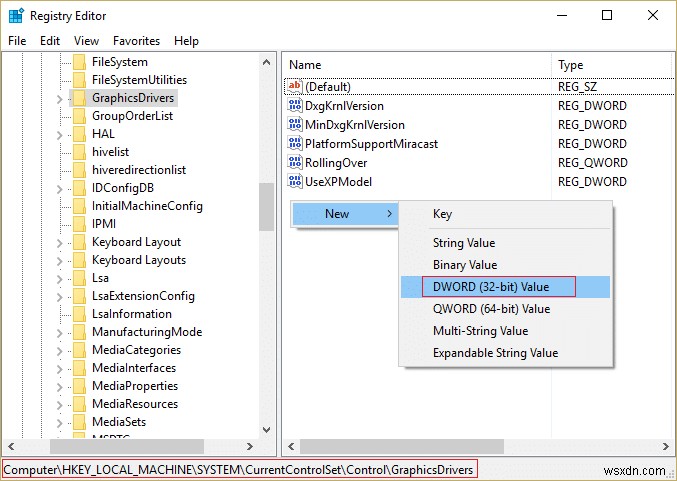Click the Lsa folder icon
This screenshot has height=481, width=677.
[79, 278]
